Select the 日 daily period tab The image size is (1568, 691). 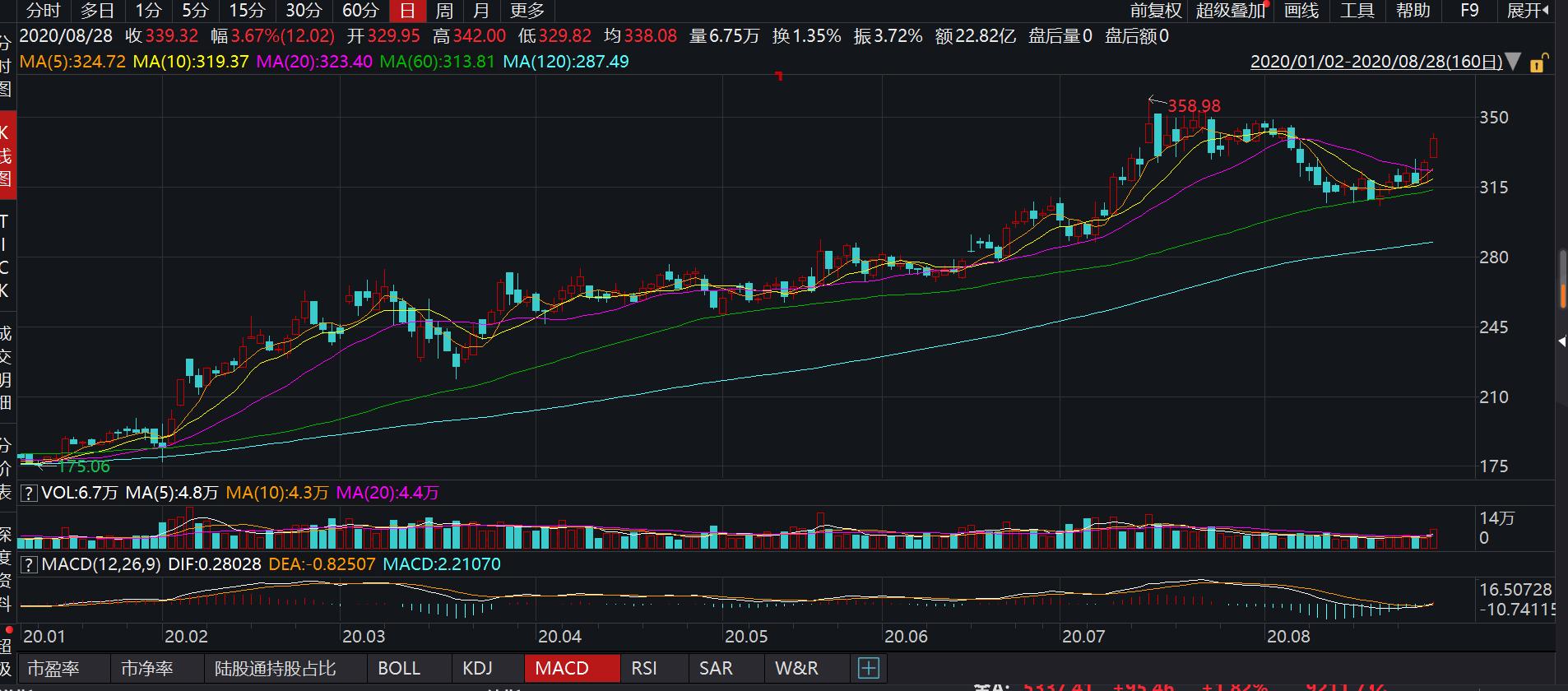click(x=407, y=11)
